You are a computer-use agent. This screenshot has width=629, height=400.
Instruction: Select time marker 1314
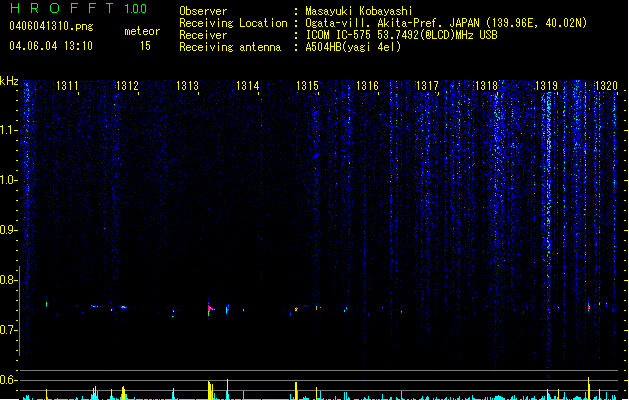(x=248, y=86)
